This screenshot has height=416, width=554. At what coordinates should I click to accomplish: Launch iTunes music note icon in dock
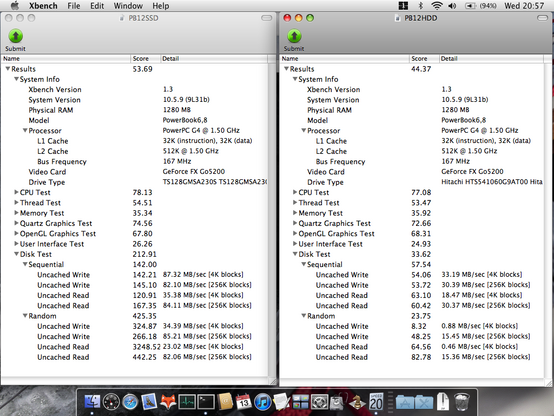click(x=263, y=402)
